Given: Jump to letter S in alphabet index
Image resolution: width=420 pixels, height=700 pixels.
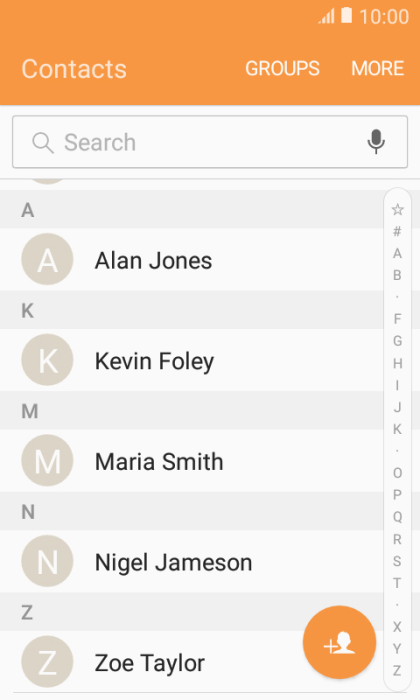Looking at the screenshot, I should 397,561.
